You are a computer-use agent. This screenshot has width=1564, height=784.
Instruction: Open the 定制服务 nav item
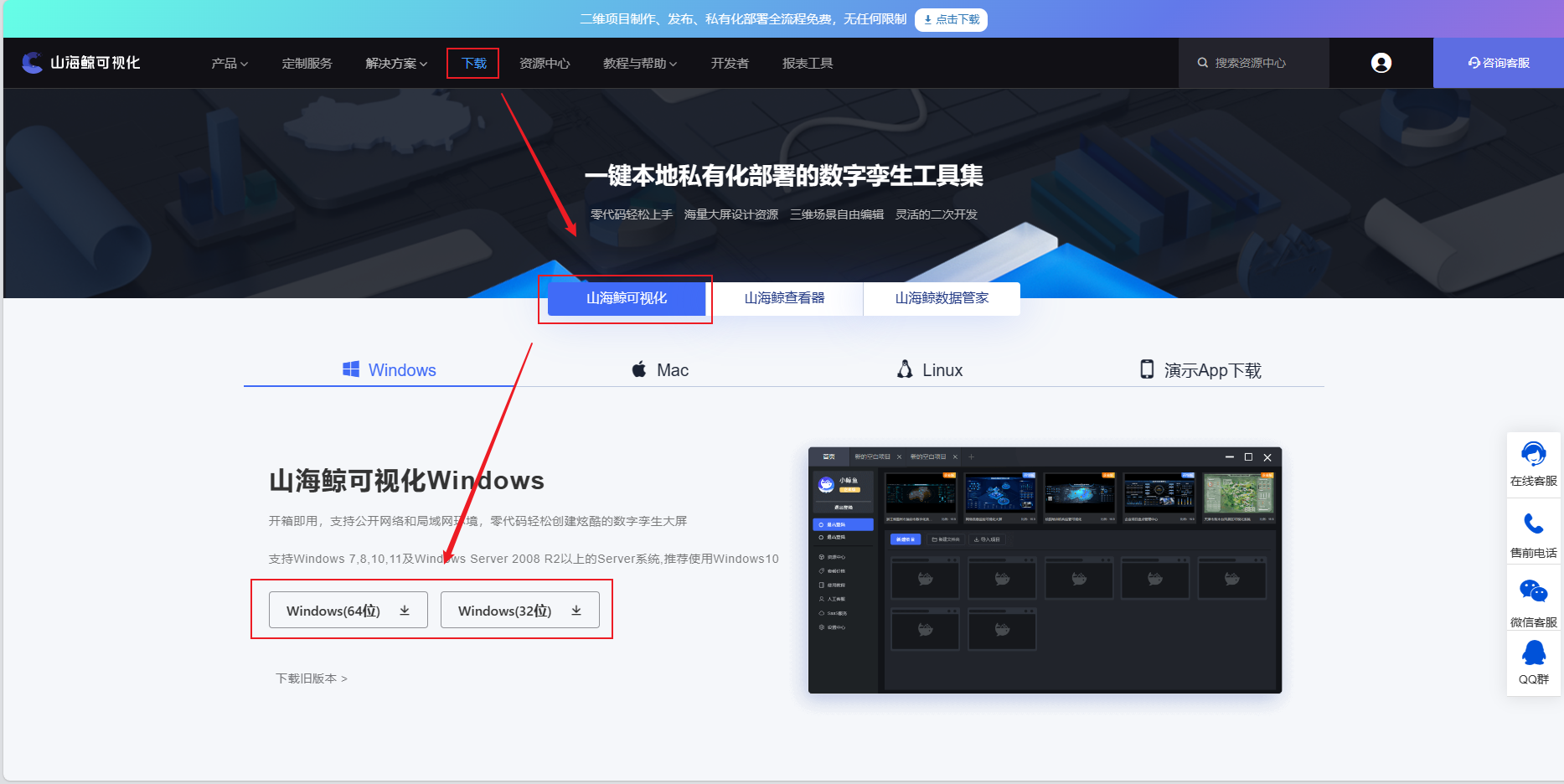tap(307, 63)
